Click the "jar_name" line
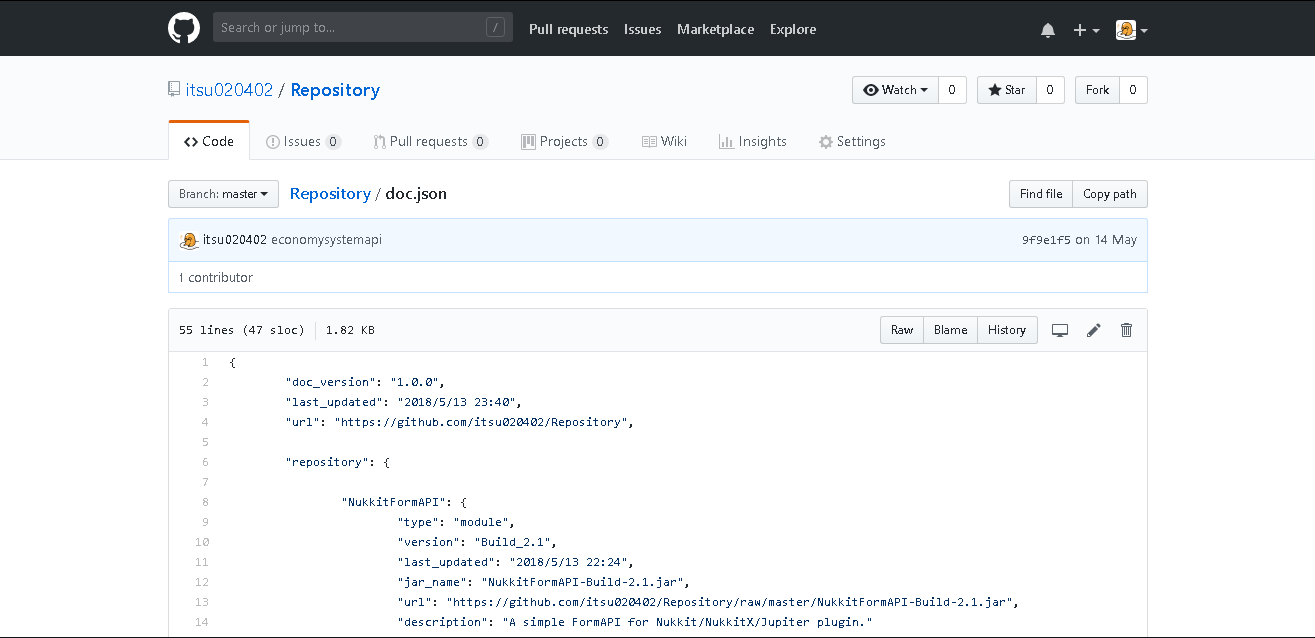 [544, 582]
